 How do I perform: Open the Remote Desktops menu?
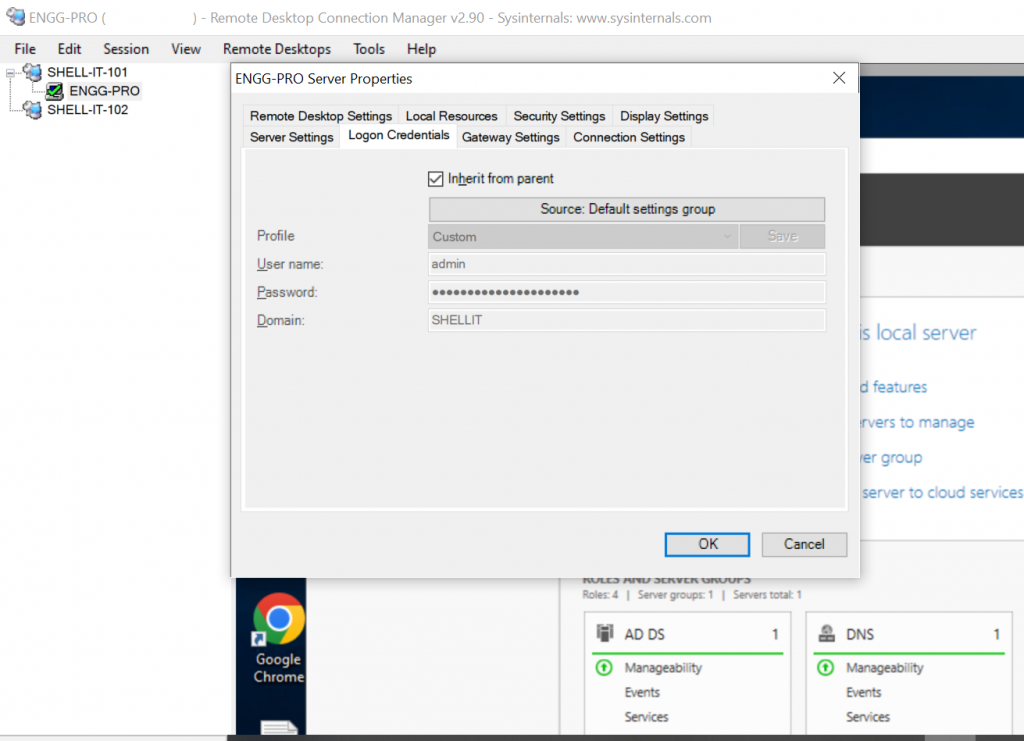tap(277, 49)
